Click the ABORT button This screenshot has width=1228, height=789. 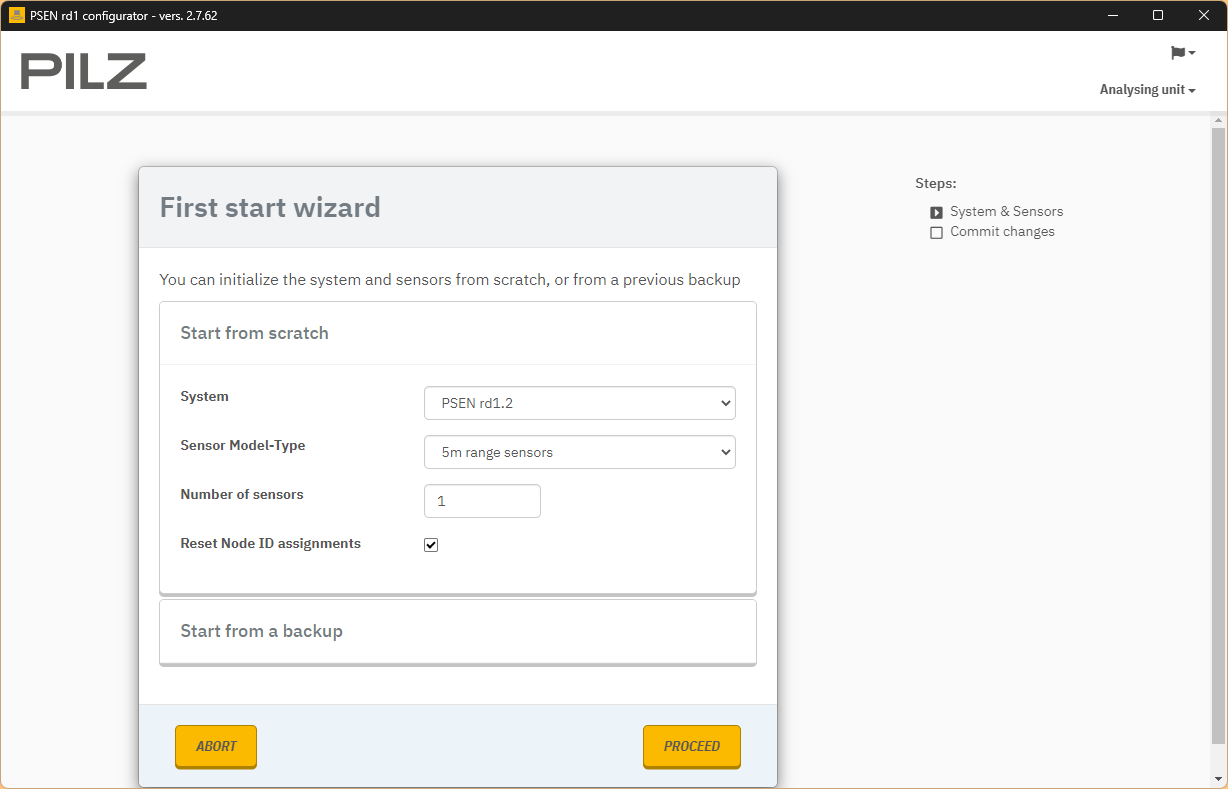(x=216, y=746)
